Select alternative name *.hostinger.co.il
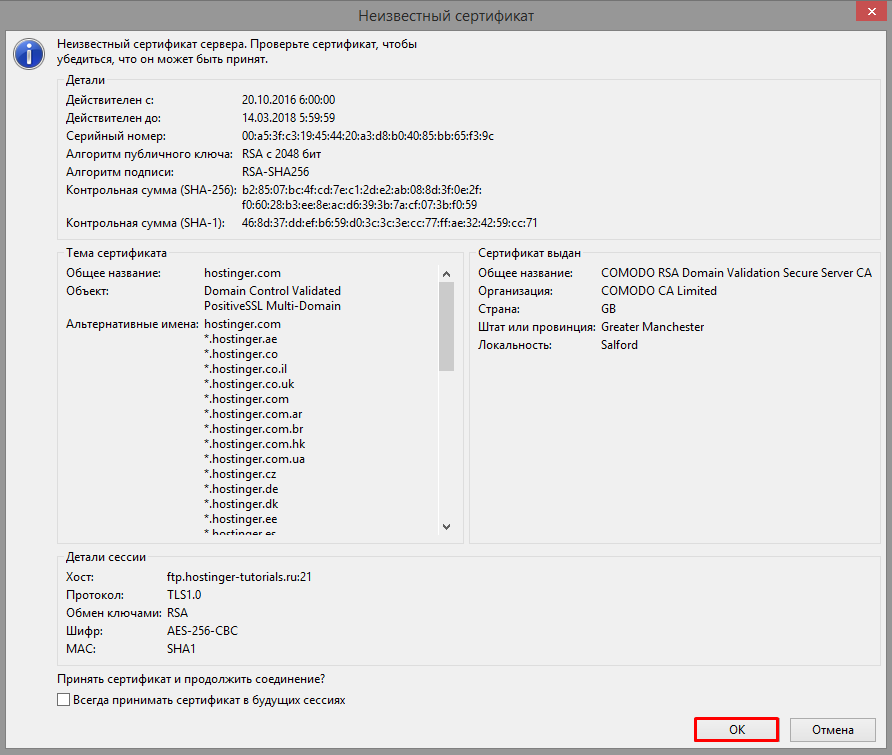Viewport: 892px width, 755px height. (x=245, y=369)
